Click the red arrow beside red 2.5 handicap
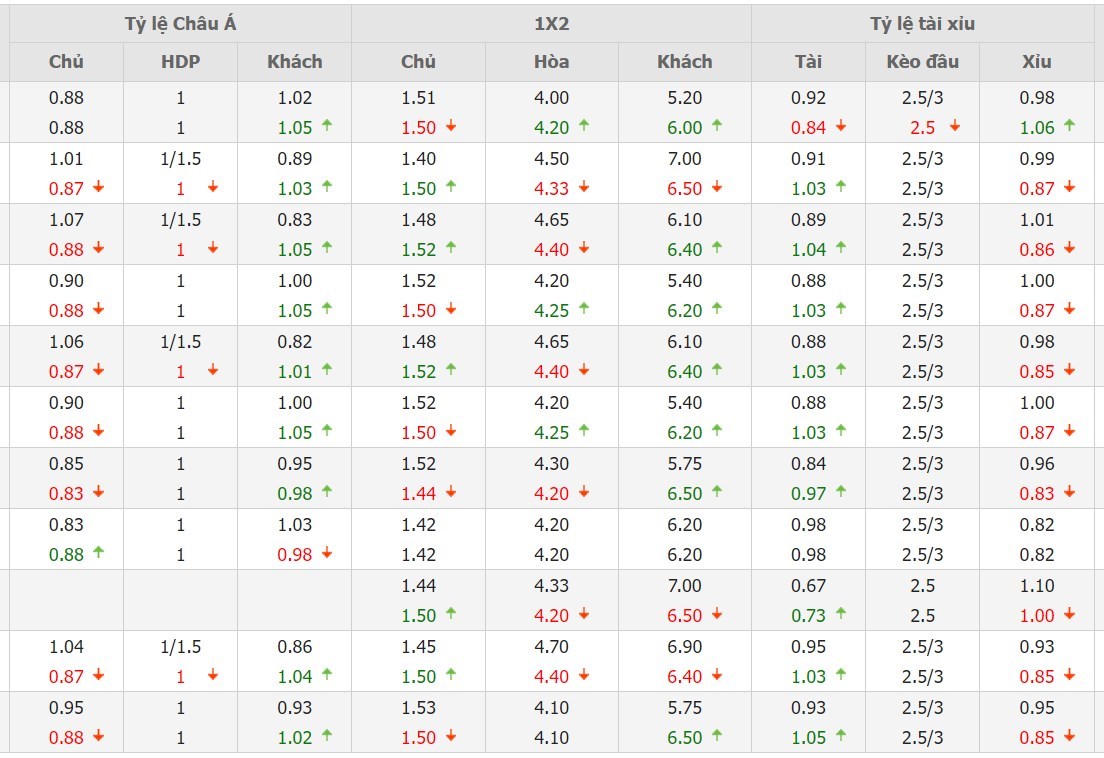This screenshot has width=1104, height=758. click(955, 126)
